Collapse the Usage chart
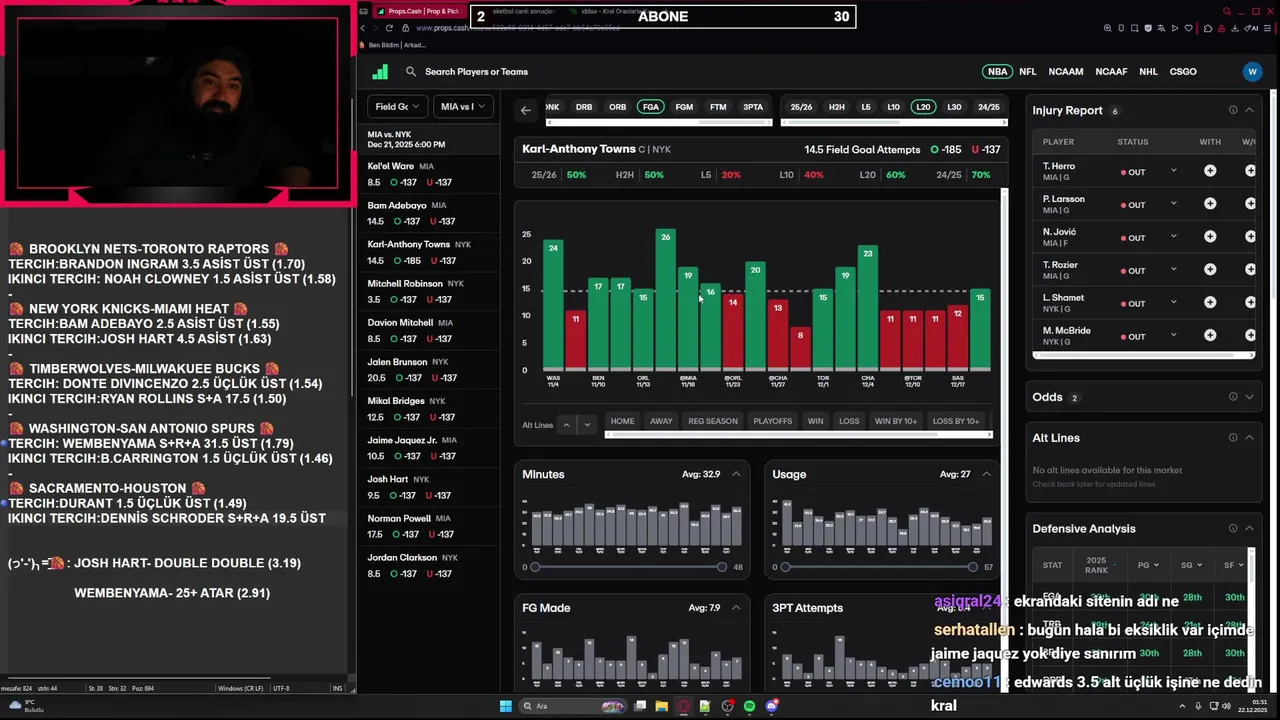The image size is (1280, 720). pyautogui.click(x=986, y=474)
